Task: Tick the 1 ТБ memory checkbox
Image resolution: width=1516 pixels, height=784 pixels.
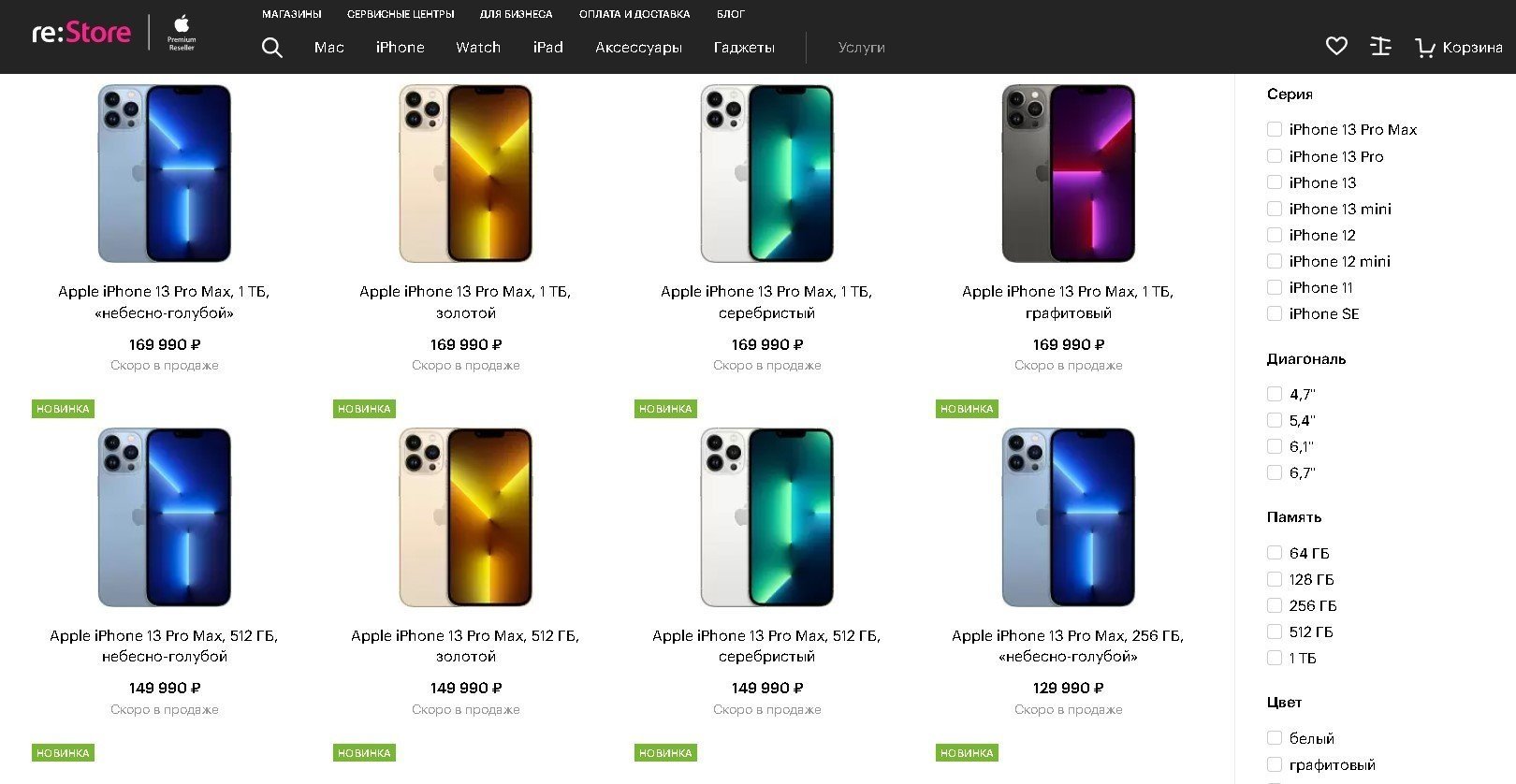Action: coord(1275,658)
